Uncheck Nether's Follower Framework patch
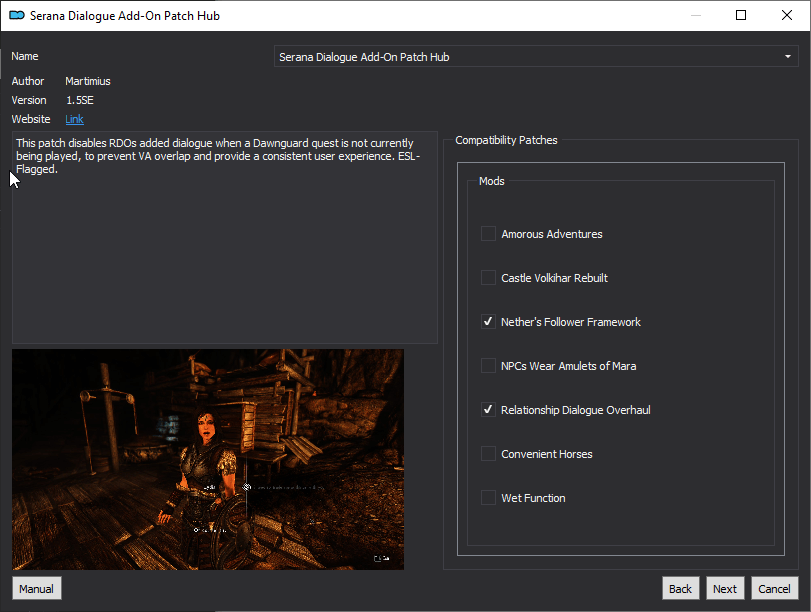Viewport: 811px width, 612px height. (x=488, y=322)
